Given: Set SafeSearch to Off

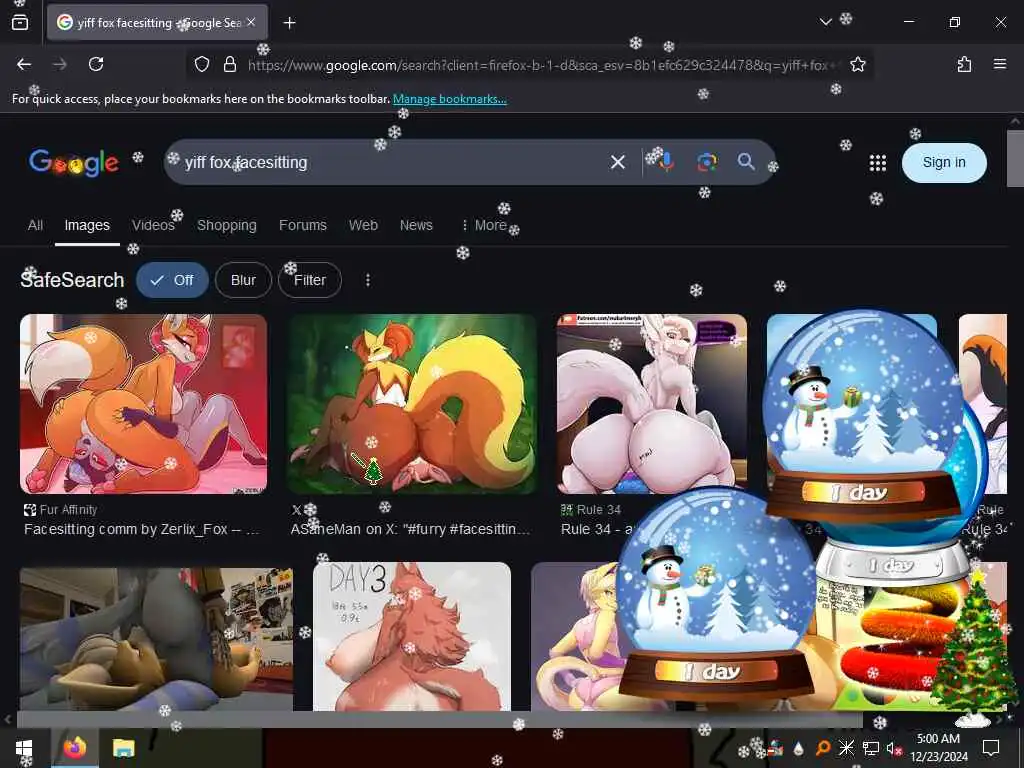Looking at the screenshot, I should point(172,280).
